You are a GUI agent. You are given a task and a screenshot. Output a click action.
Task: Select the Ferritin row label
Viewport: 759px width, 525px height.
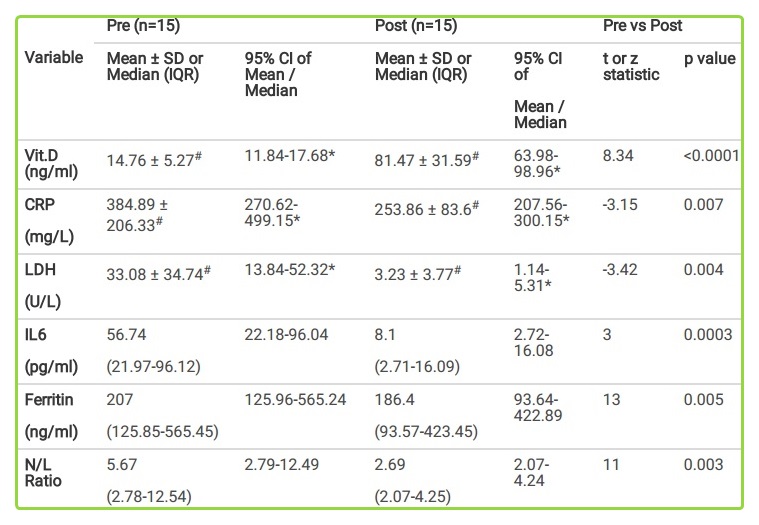coord(49,400)
